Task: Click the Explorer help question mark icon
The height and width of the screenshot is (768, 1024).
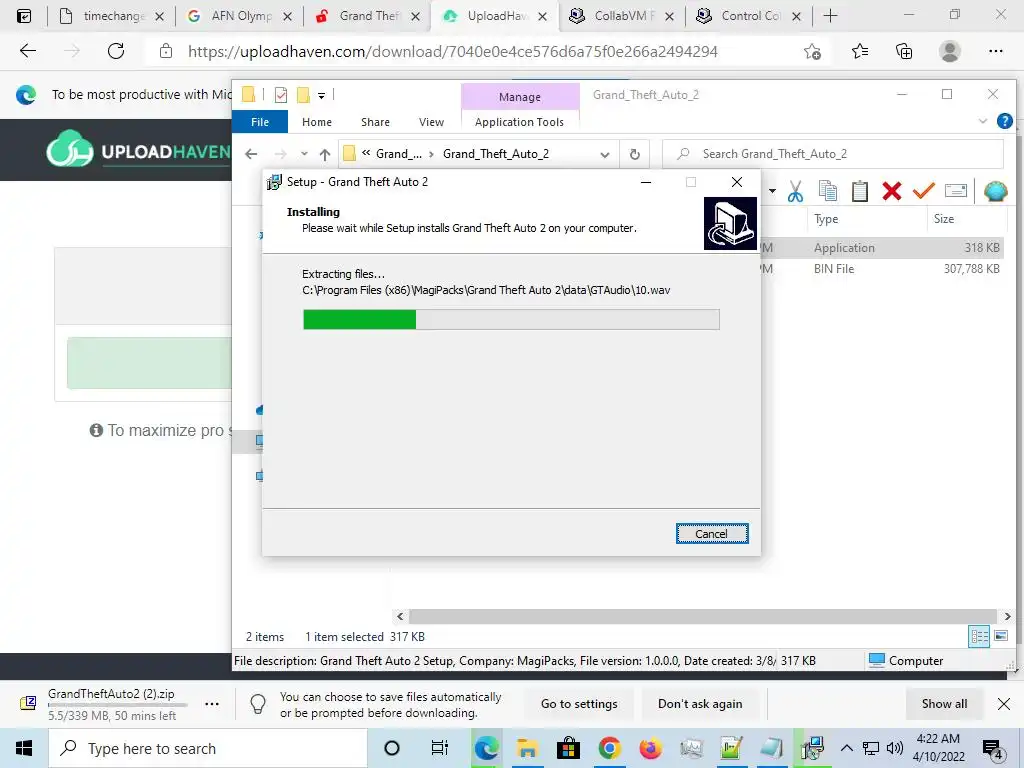Action: (1004, 121)
